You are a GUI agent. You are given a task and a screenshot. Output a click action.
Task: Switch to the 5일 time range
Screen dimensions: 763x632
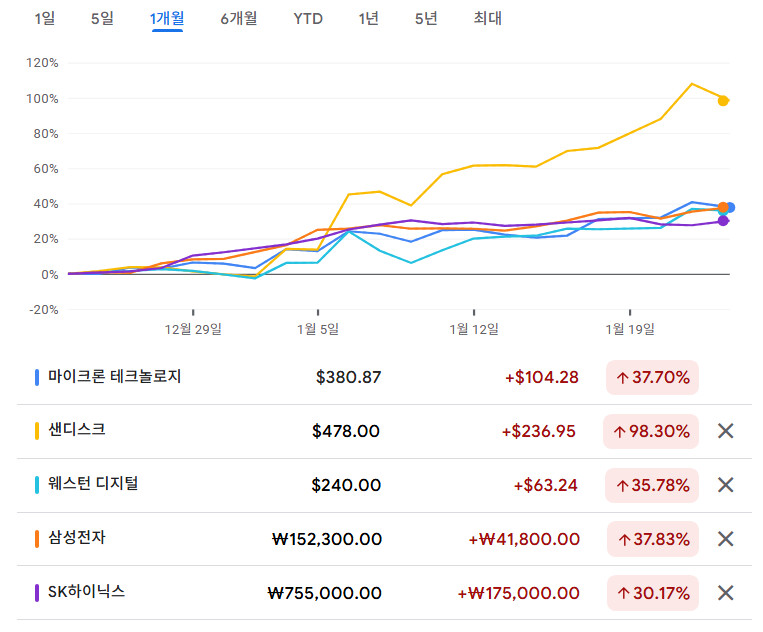click(x=102, y=18)
